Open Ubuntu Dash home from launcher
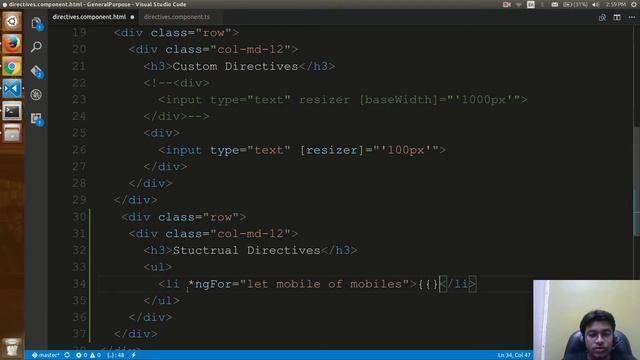Screen dimensions: 640x360 coord(12,21)
